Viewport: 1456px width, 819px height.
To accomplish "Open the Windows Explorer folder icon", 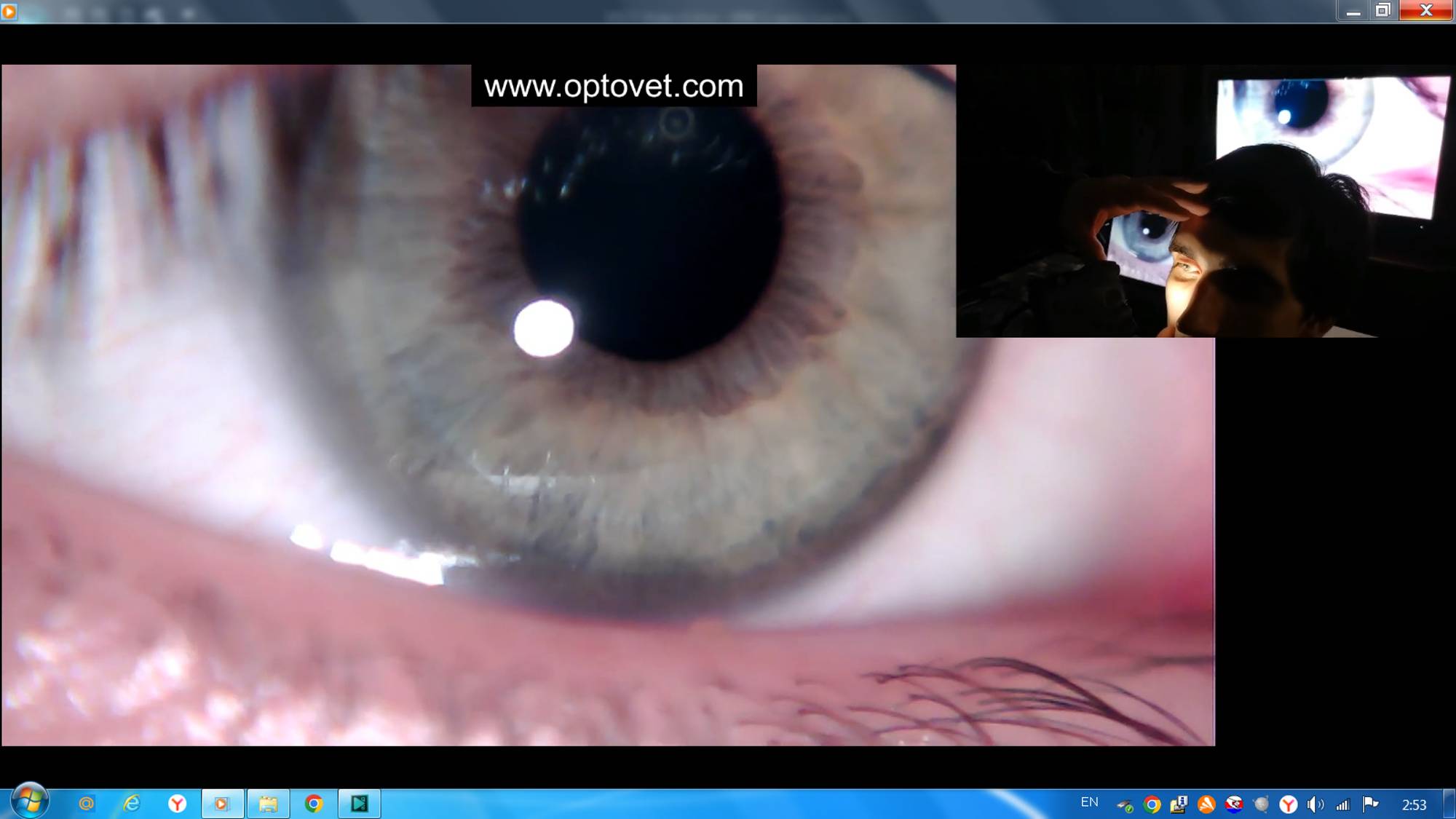I will [x=268, y=804].
